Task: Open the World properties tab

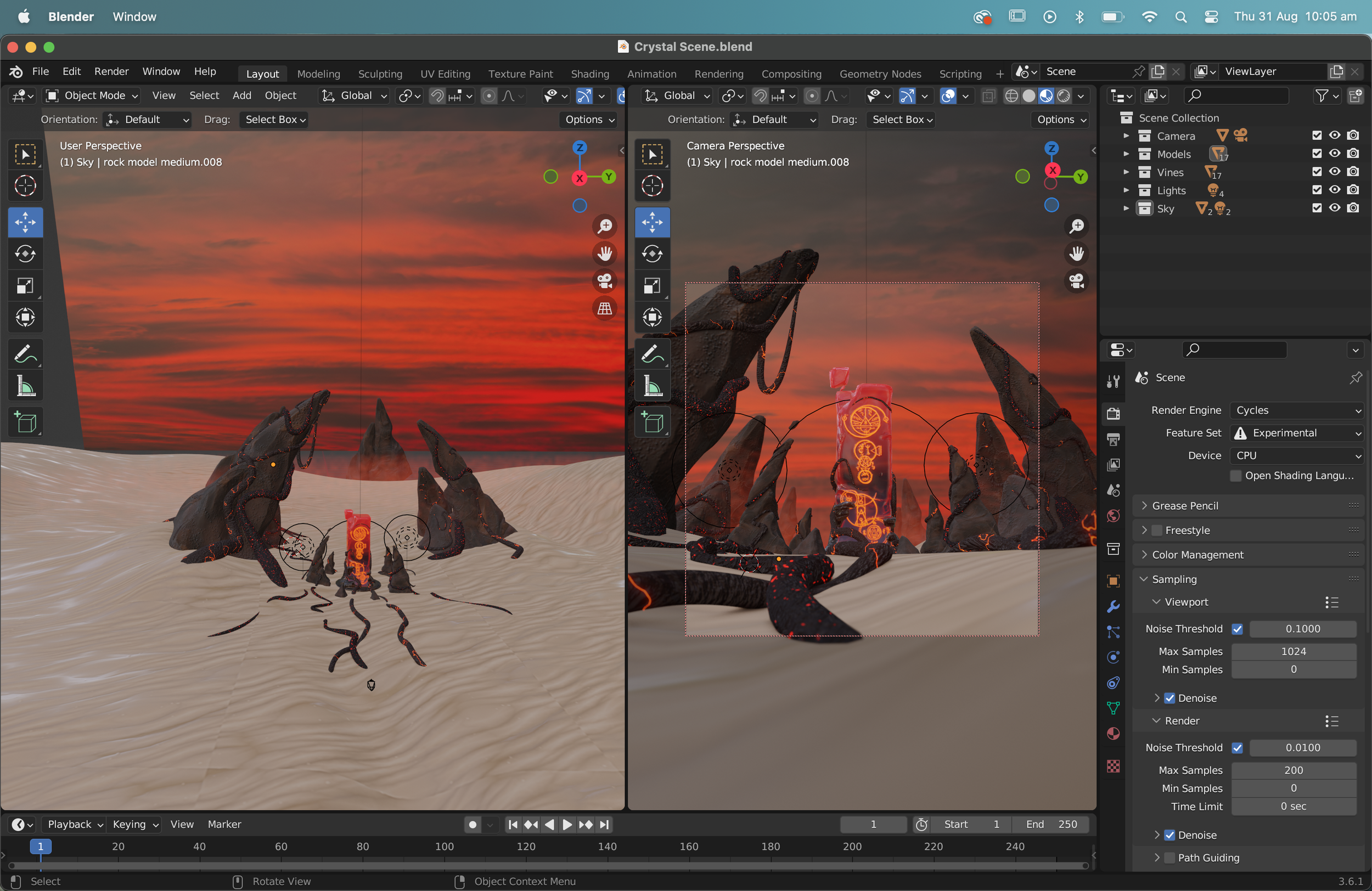Action: pyautogui.click(x=1113, y=516)
